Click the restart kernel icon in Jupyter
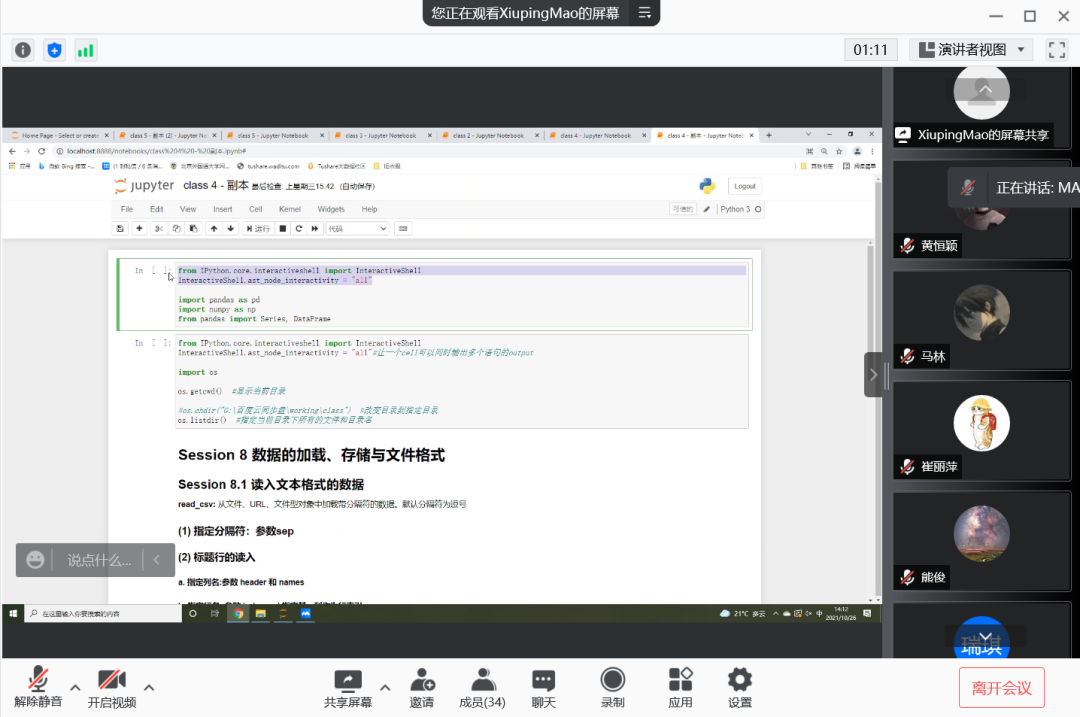The height and width of the screenshot is (717, 1080). tap(299, 229)
